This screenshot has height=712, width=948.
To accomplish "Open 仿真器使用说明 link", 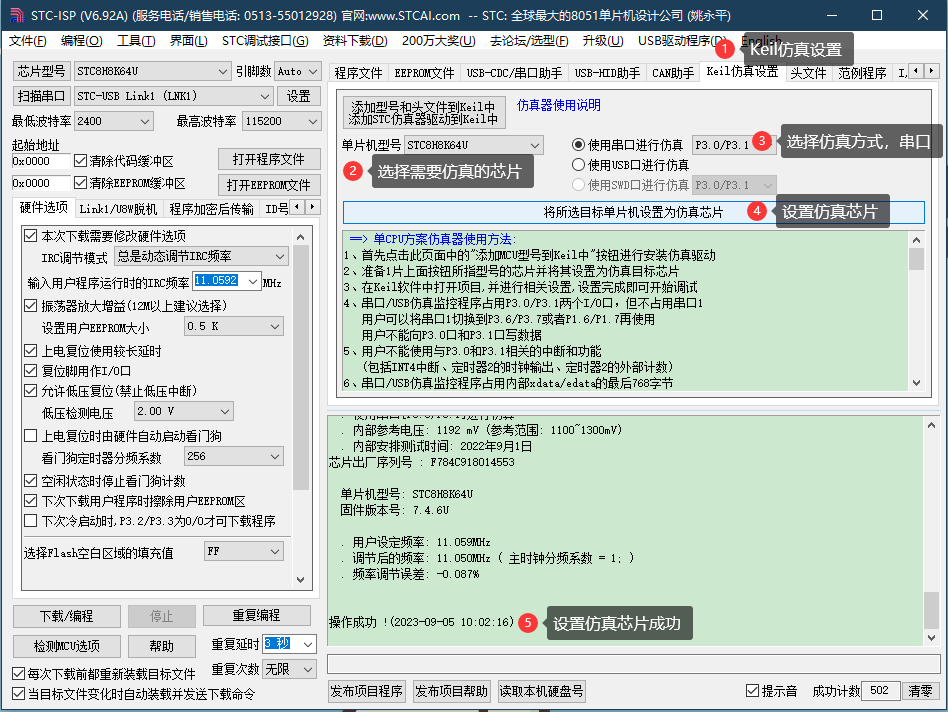I will [x=559, y=105].
